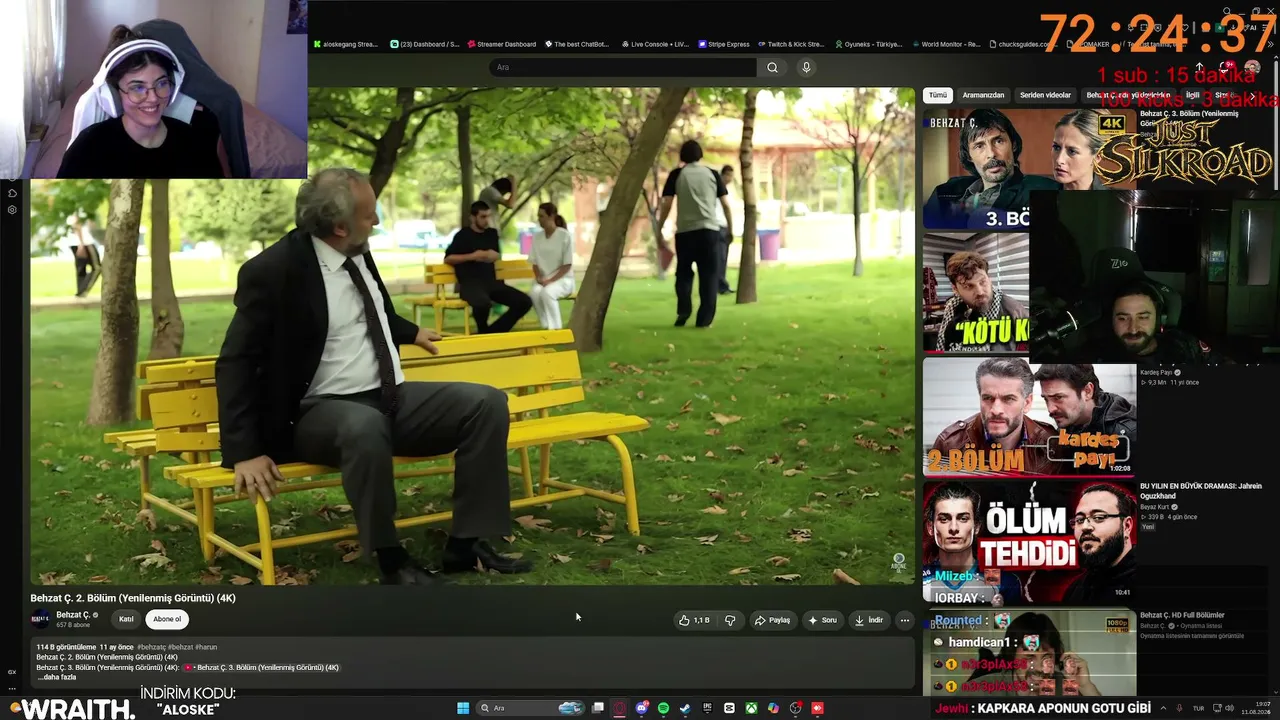The image size is (1280, 720).
Task: Select the 'Tümü' filter chip
Action: click(937, 95)
